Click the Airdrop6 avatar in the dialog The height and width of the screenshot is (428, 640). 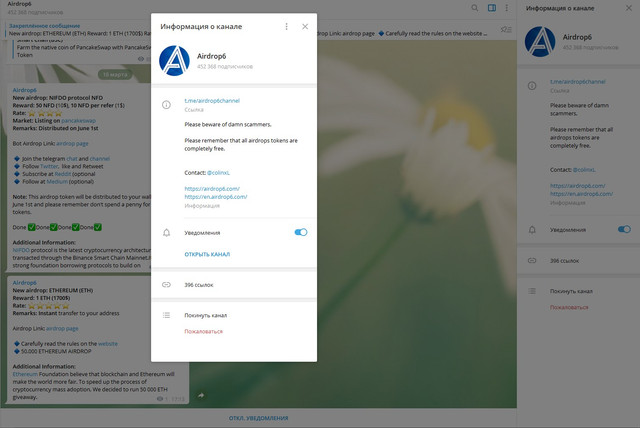pos(174,60)
